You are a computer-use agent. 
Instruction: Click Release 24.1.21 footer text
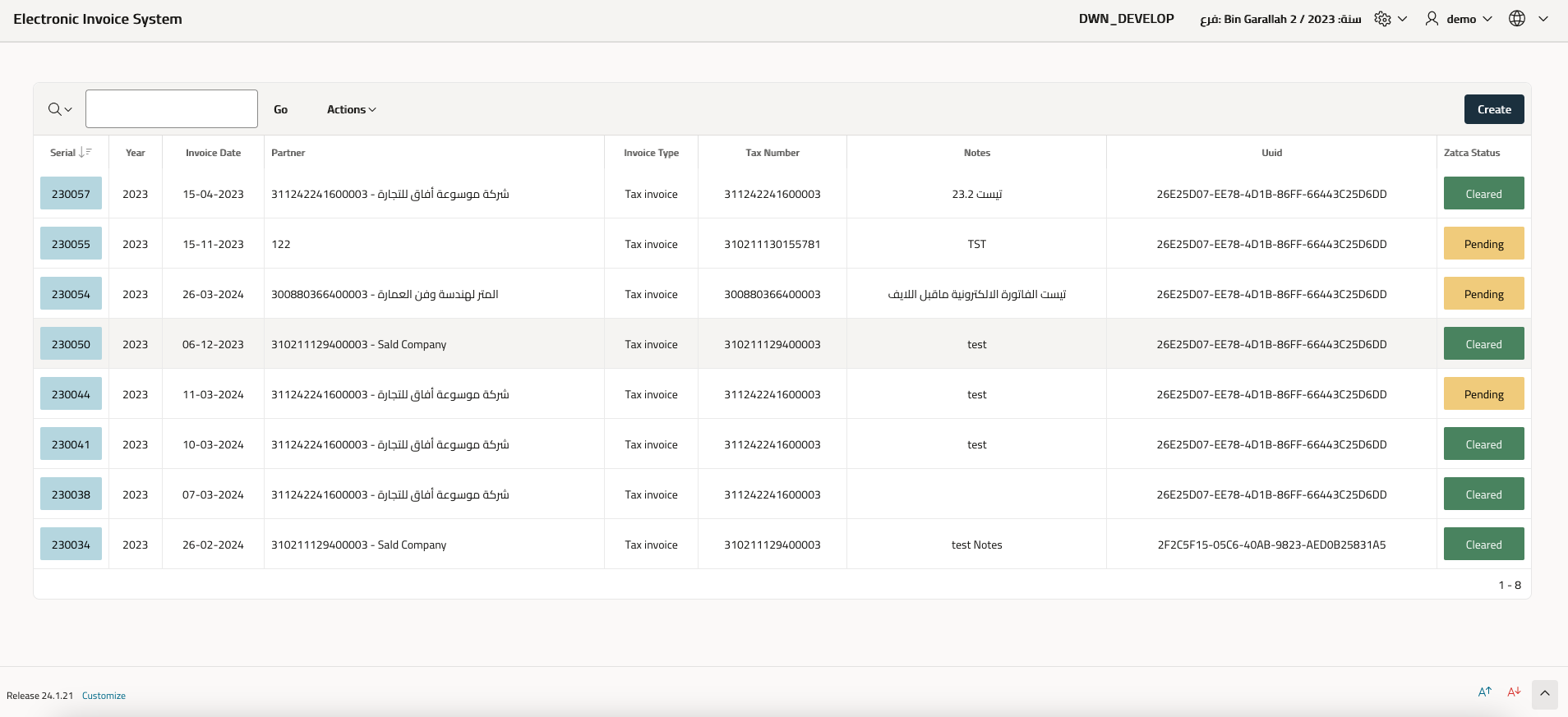pyautogui.click(x=39, y=696)
